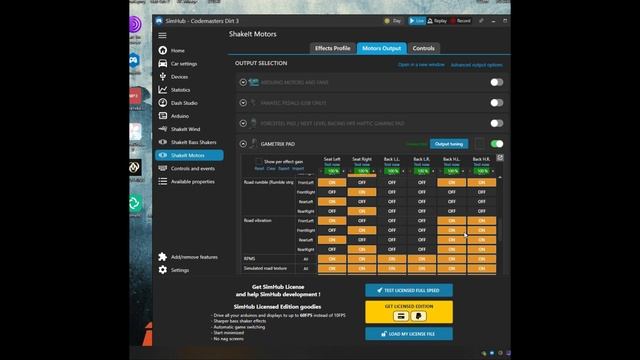Select the ShakeIt Motors sidebar icon

point(162,155)
